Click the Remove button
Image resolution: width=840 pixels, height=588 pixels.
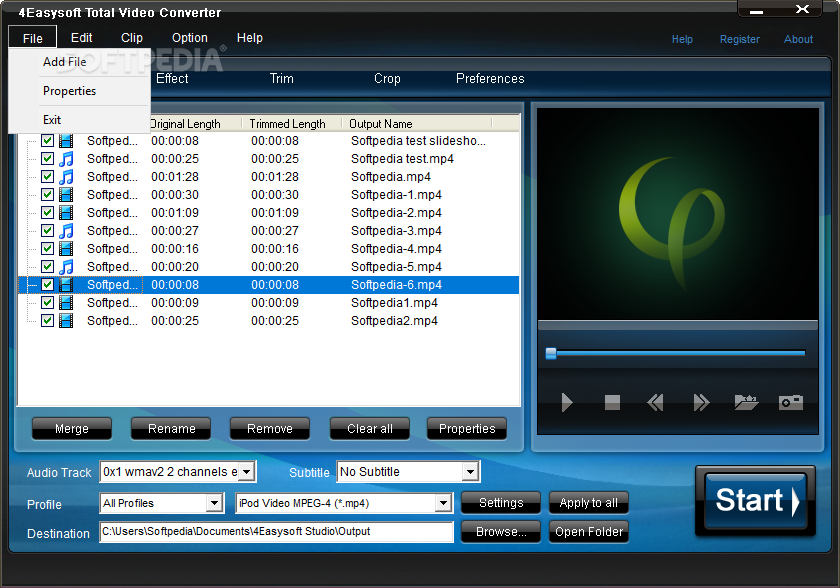click(270, 428)
